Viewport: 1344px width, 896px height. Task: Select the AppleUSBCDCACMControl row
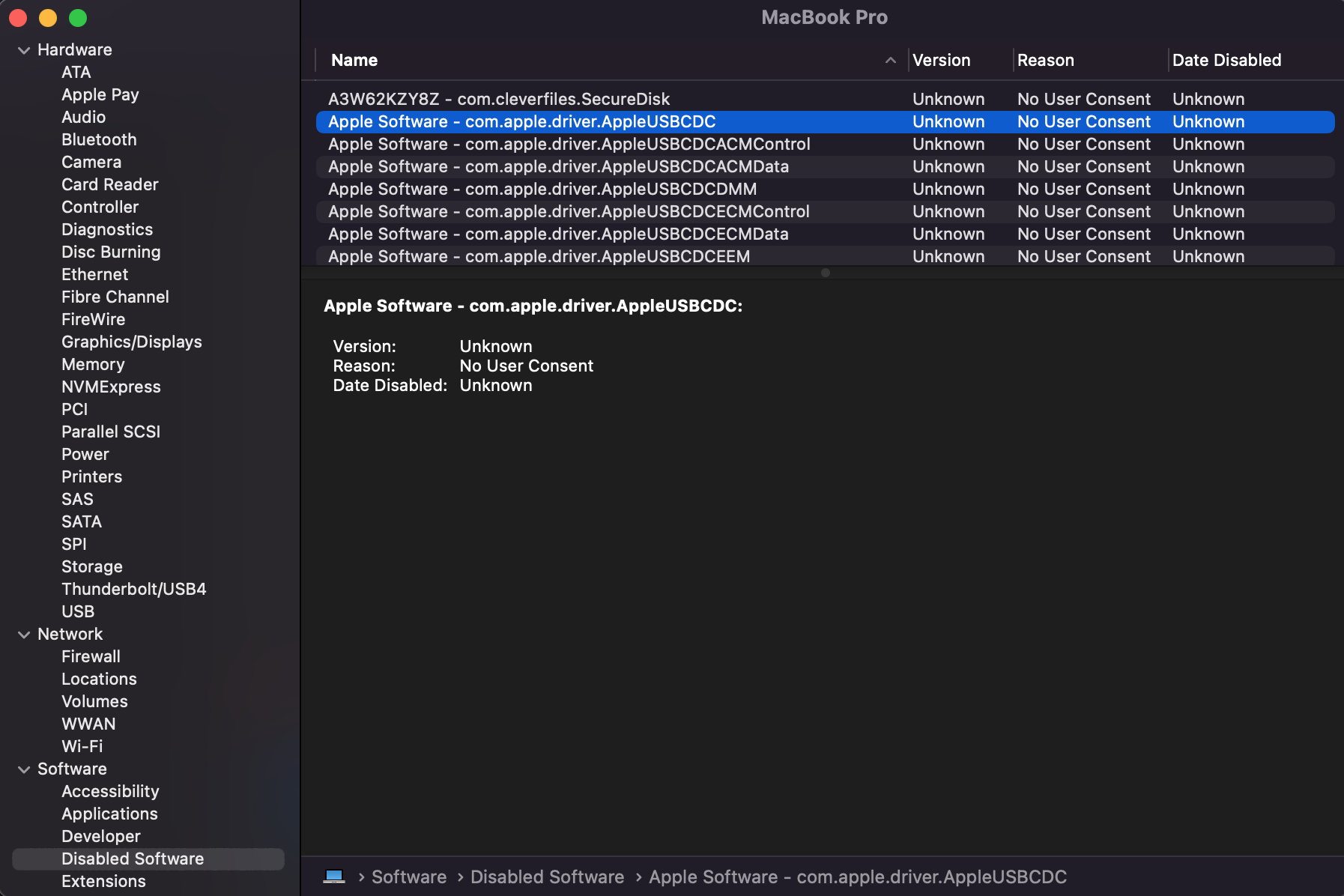(x=825, y=145)
